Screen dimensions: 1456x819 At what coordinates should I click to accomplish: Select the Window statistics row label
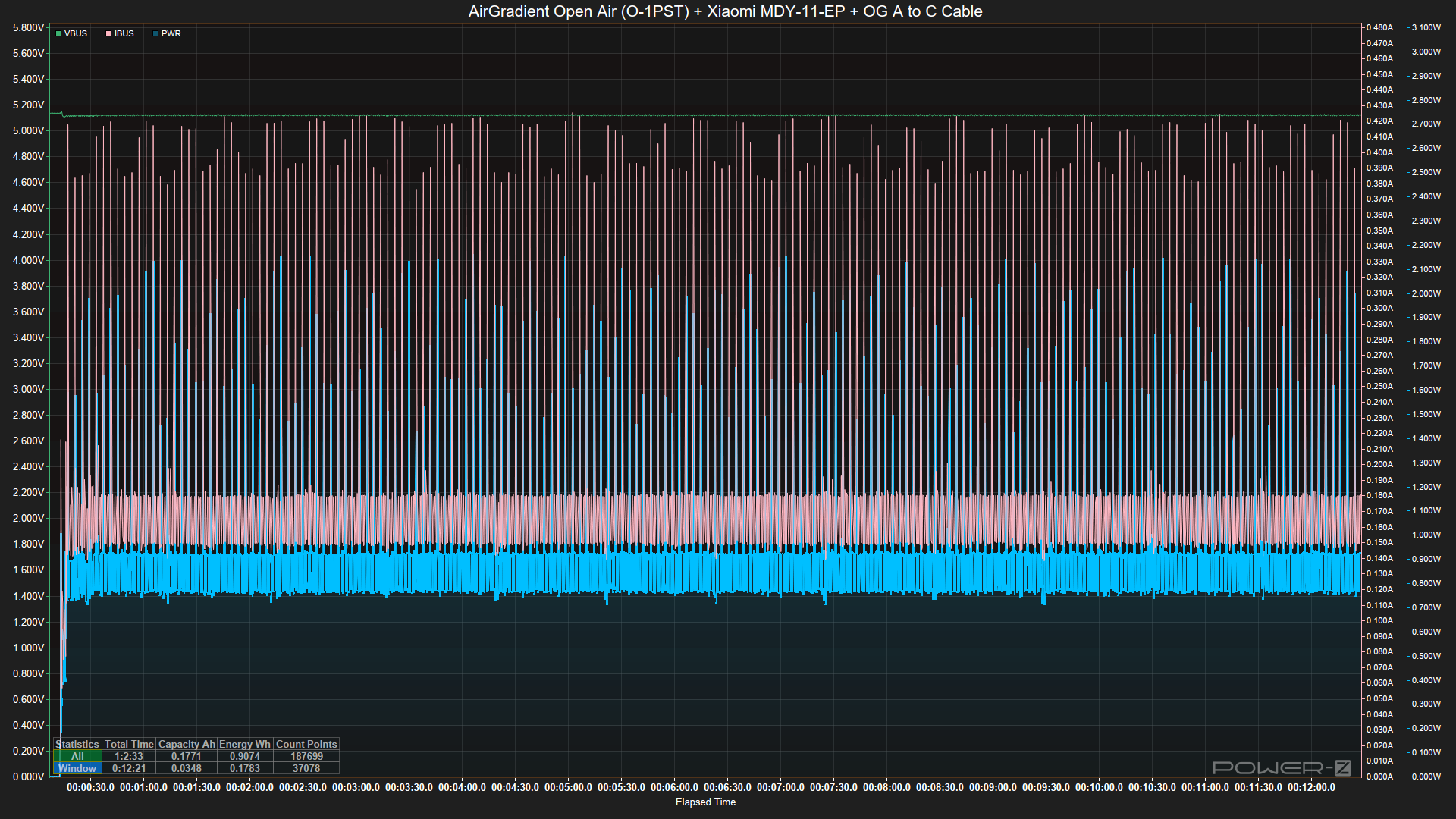(77, 768)
